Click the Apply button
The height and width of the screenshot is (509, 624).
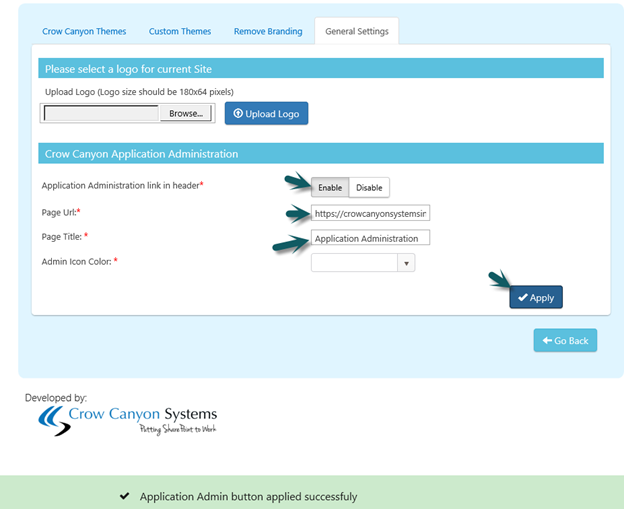(536, 297)
